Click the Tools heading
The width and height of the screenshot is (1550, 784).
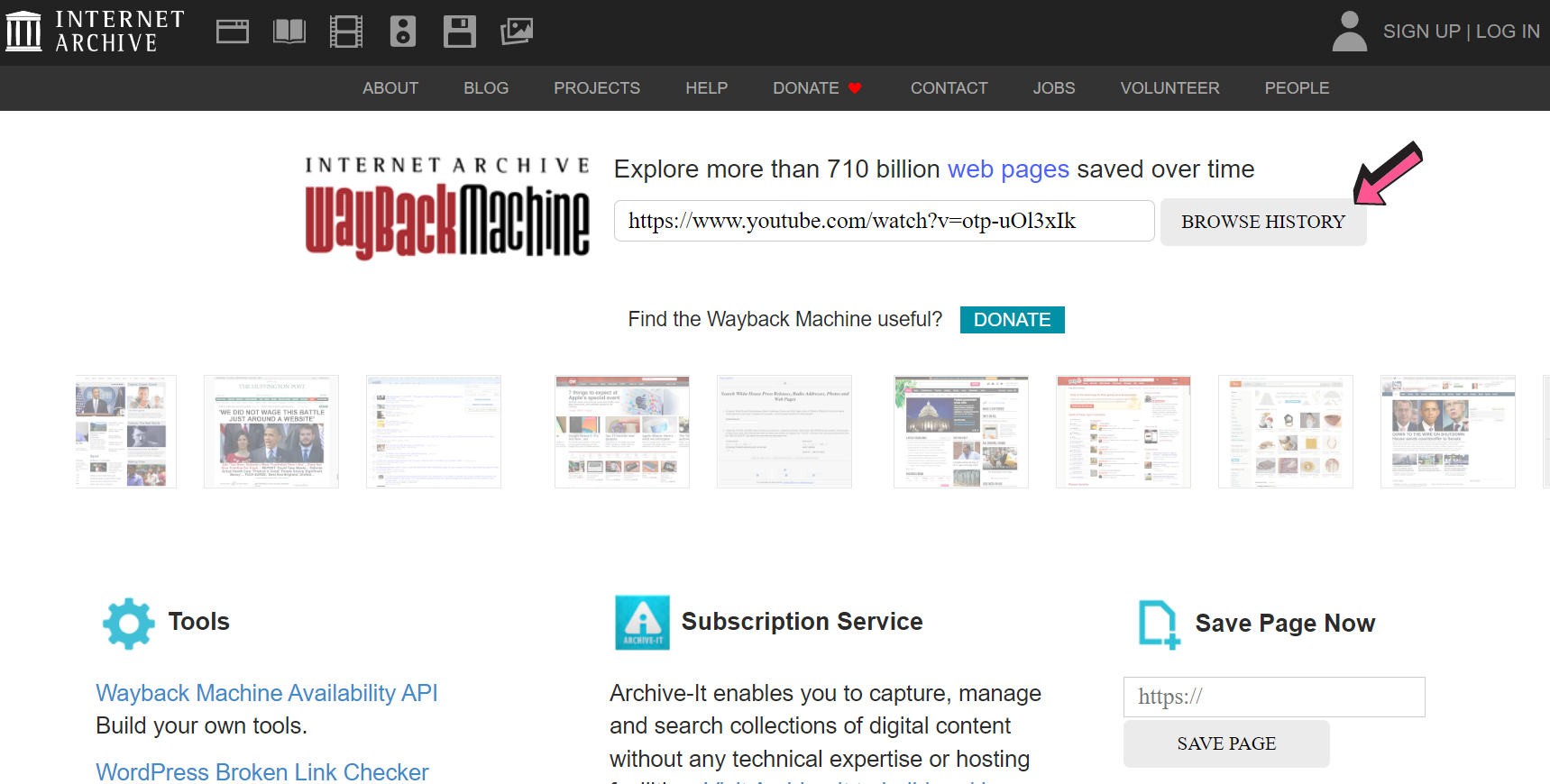(x=199, y=622)
